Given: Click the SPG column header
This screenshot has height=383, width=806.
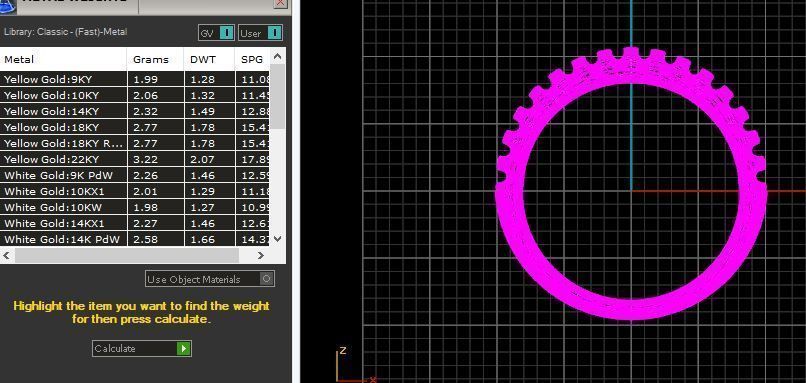Looking at the screenshot, I should (252, 59).
